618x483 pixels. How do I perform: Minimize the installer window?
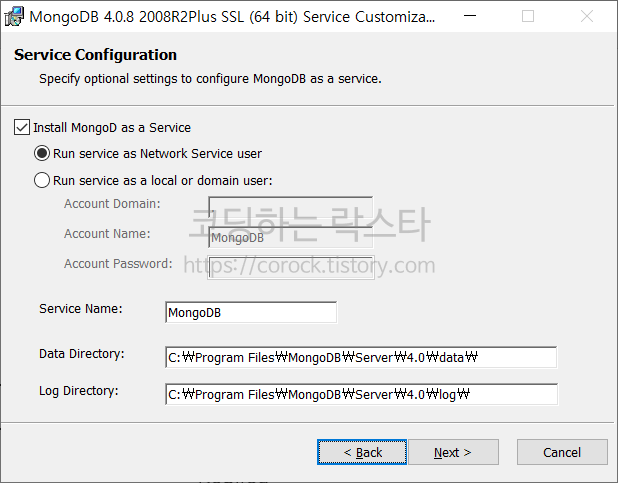pyautogui.click(x=470, y=17)
